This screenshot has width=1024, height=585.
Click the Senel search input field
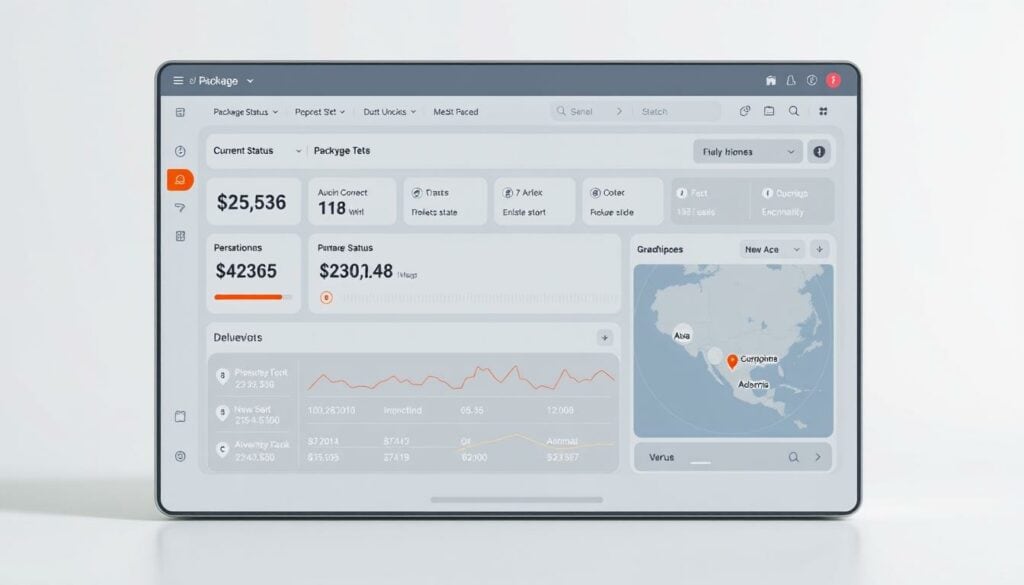pos(588,112)
